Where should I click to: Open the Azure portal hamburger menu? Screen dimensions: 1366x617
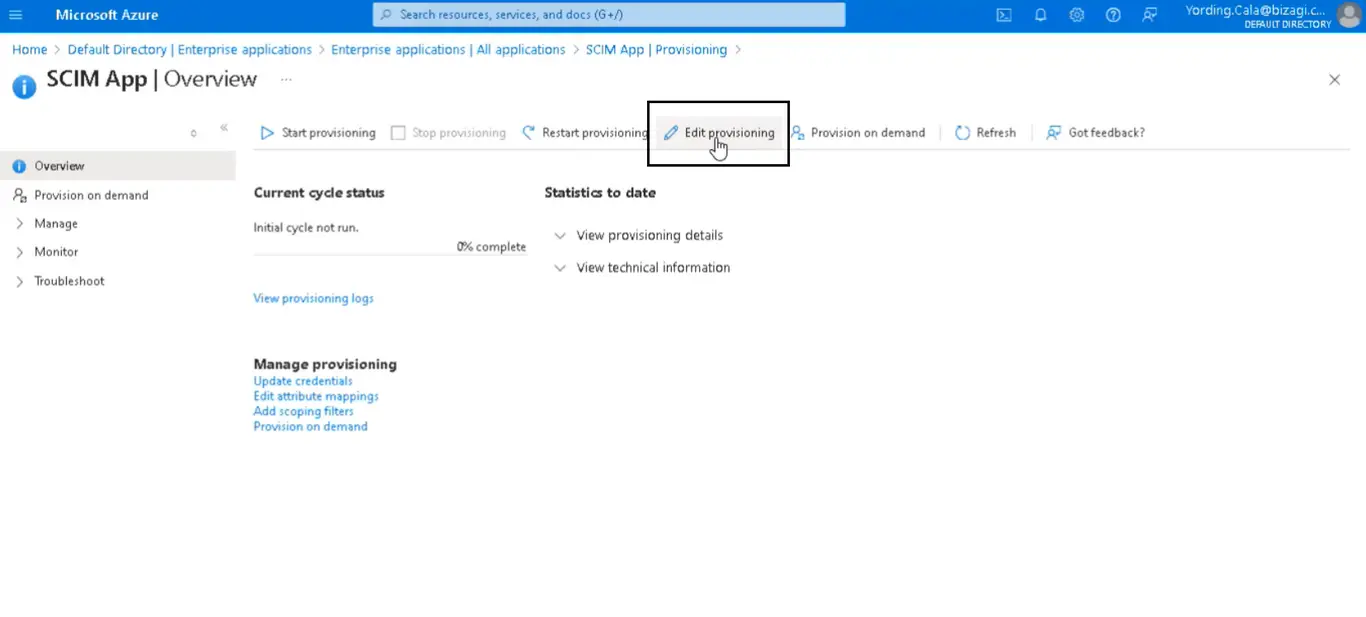pos(16,15)
